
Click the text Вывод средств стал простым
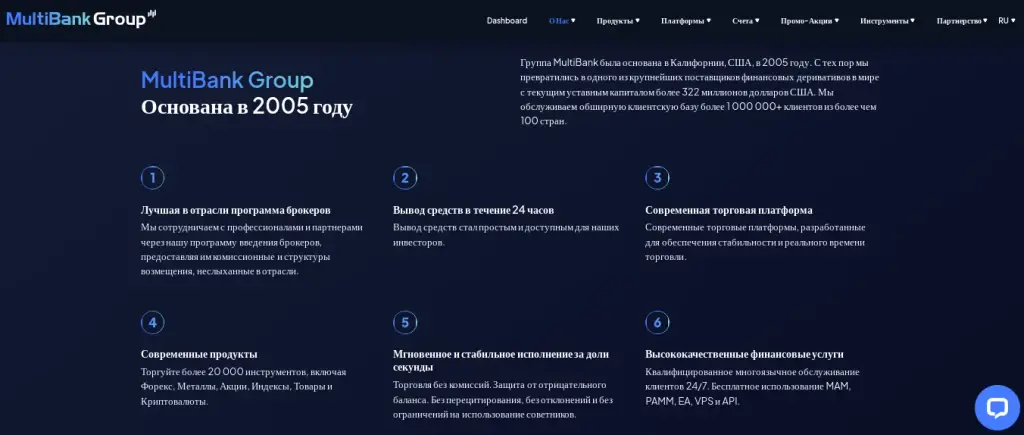[x=506, y=235]
